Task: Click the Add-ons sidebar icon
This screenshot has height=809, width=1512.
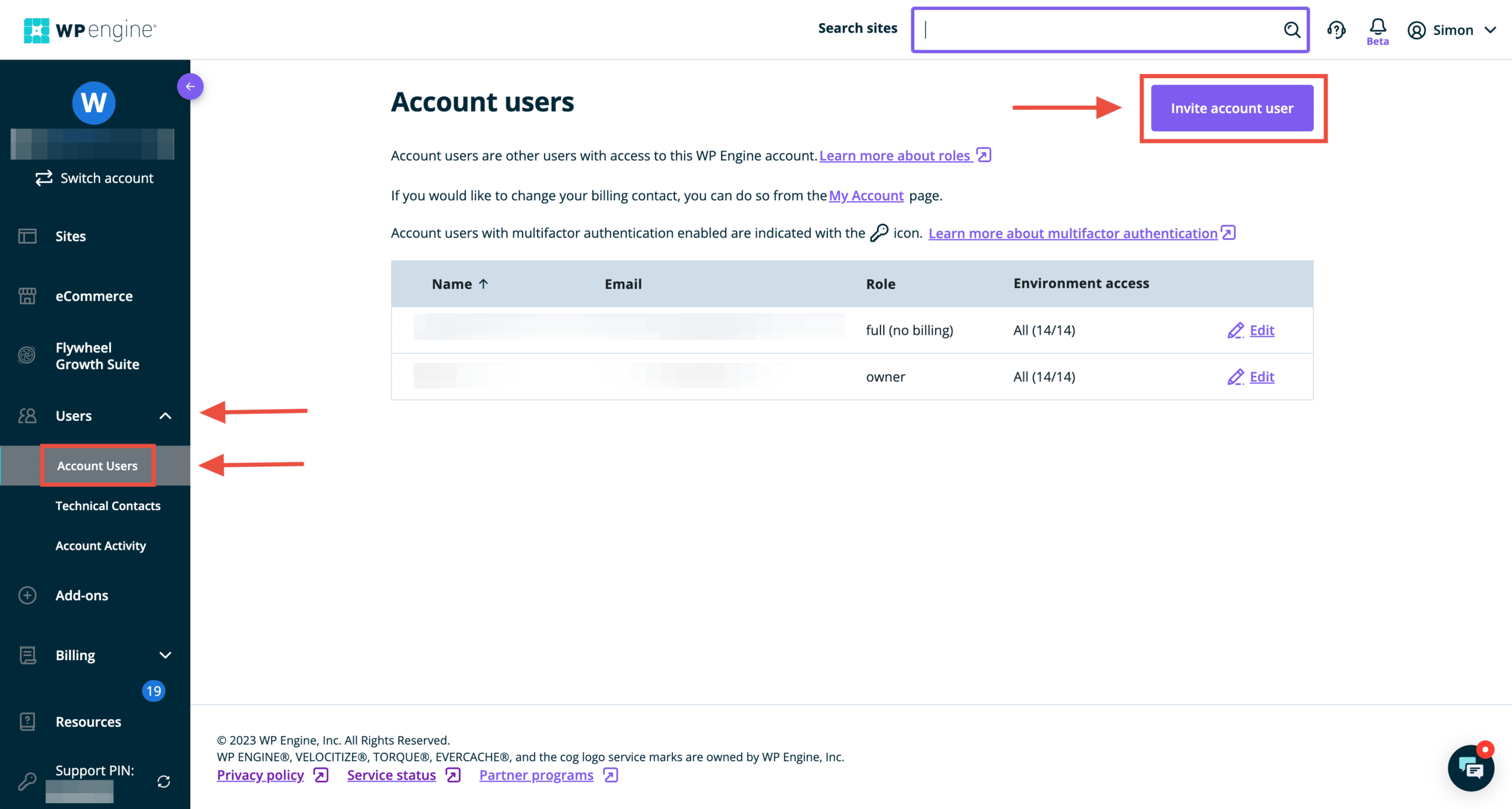Action: tap(27, 595)
